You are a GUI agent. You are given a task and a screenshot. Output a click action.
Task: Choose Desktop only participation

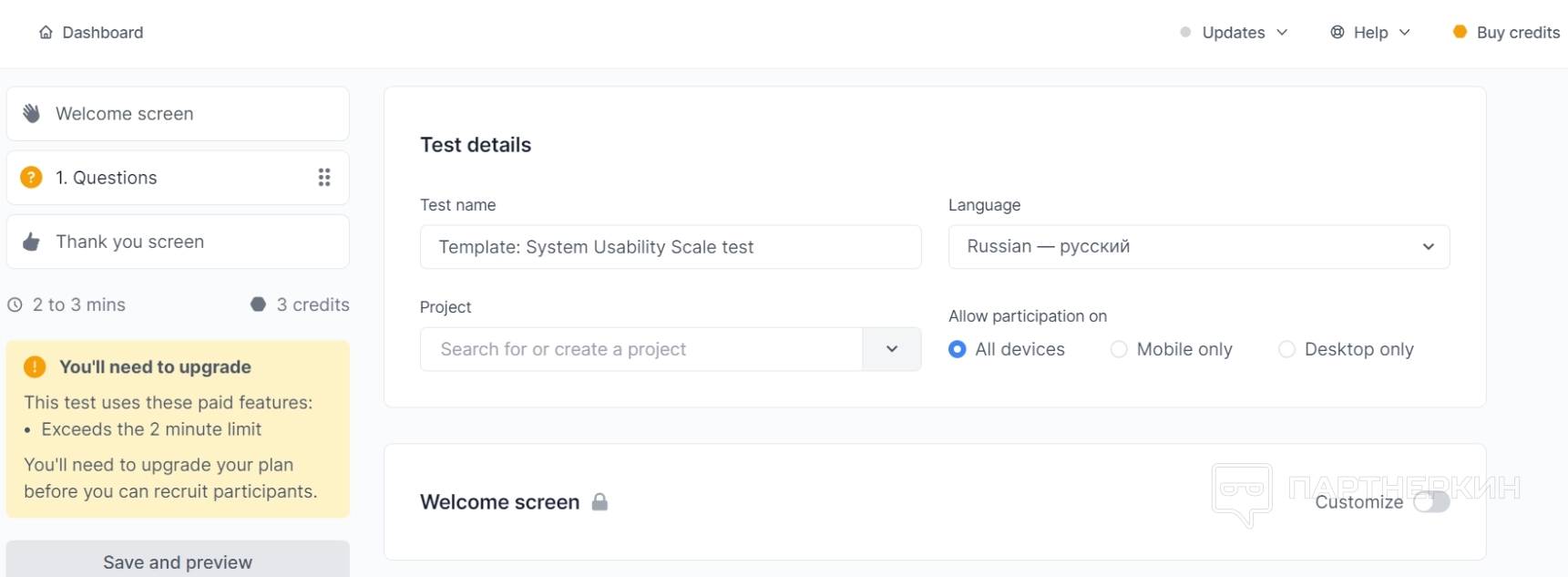[1286, 349]
